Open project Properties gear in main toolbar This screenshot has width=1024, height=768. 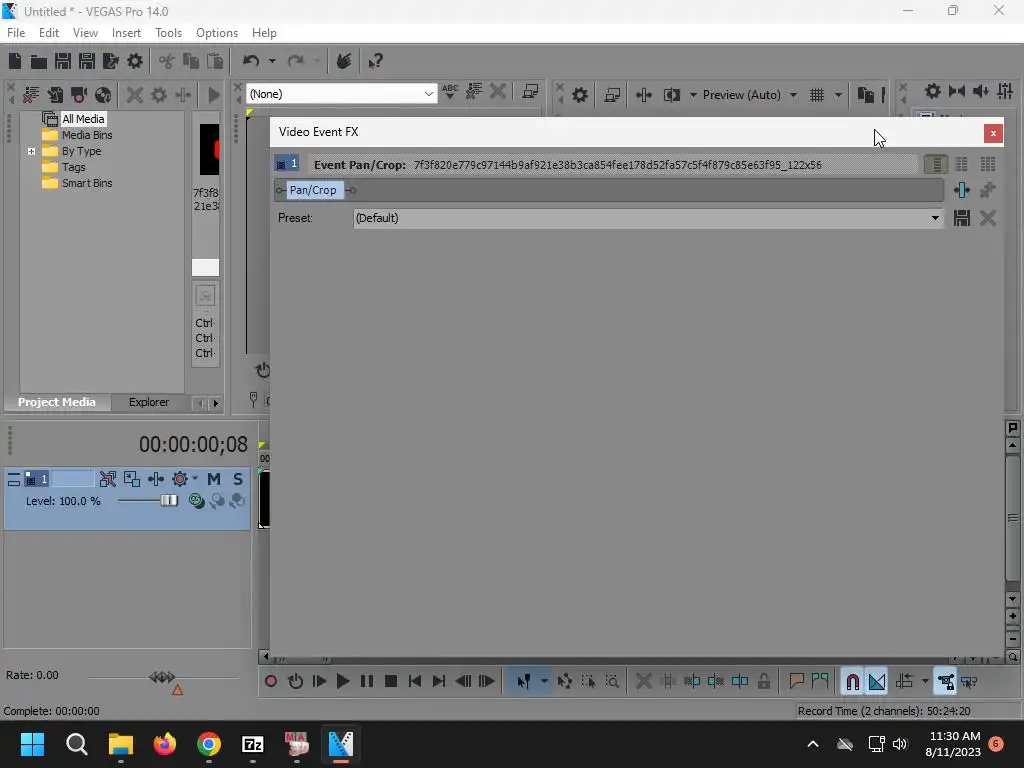(135, 61)
